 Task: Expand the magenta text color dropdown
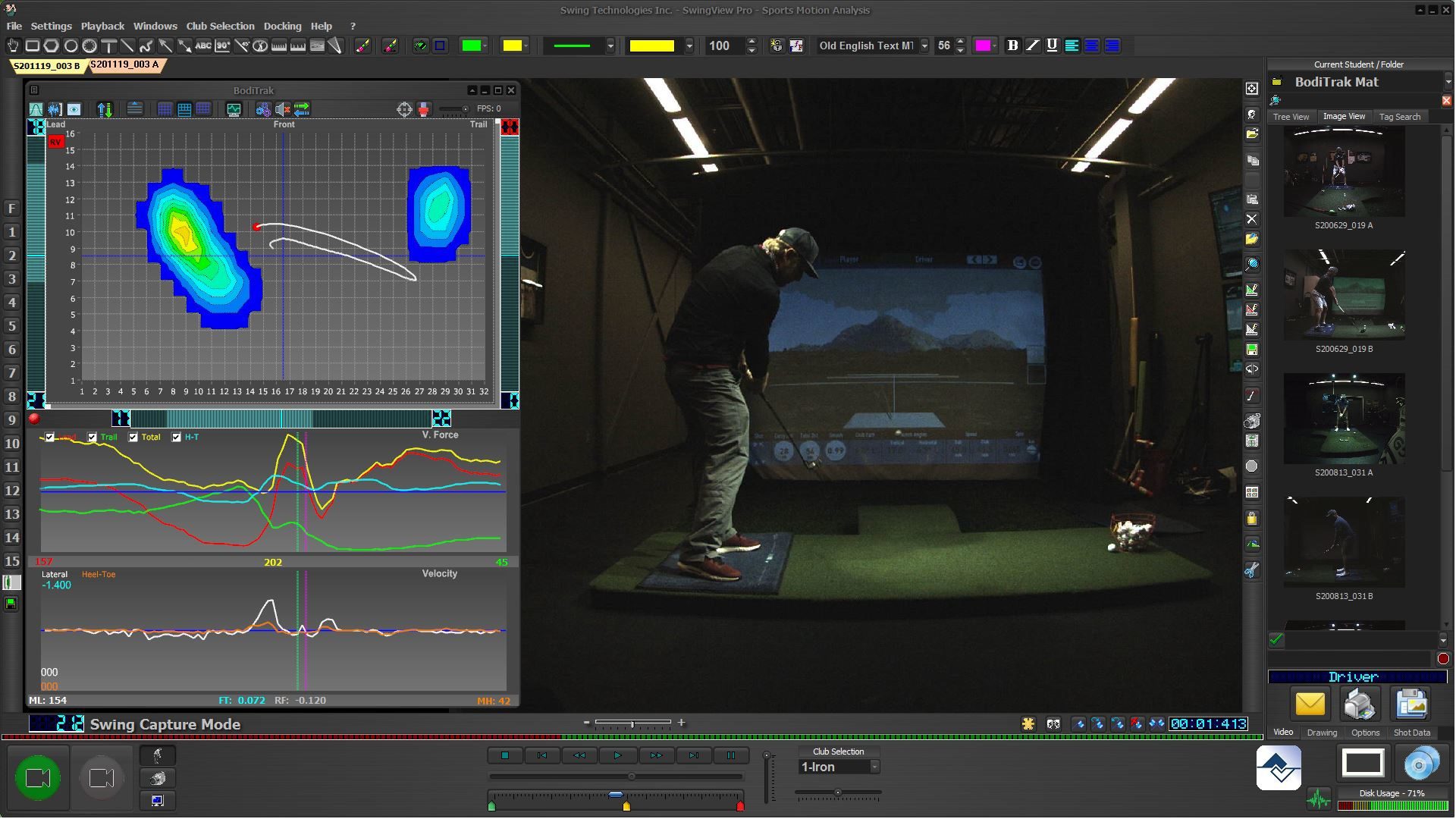coord(994,45)
